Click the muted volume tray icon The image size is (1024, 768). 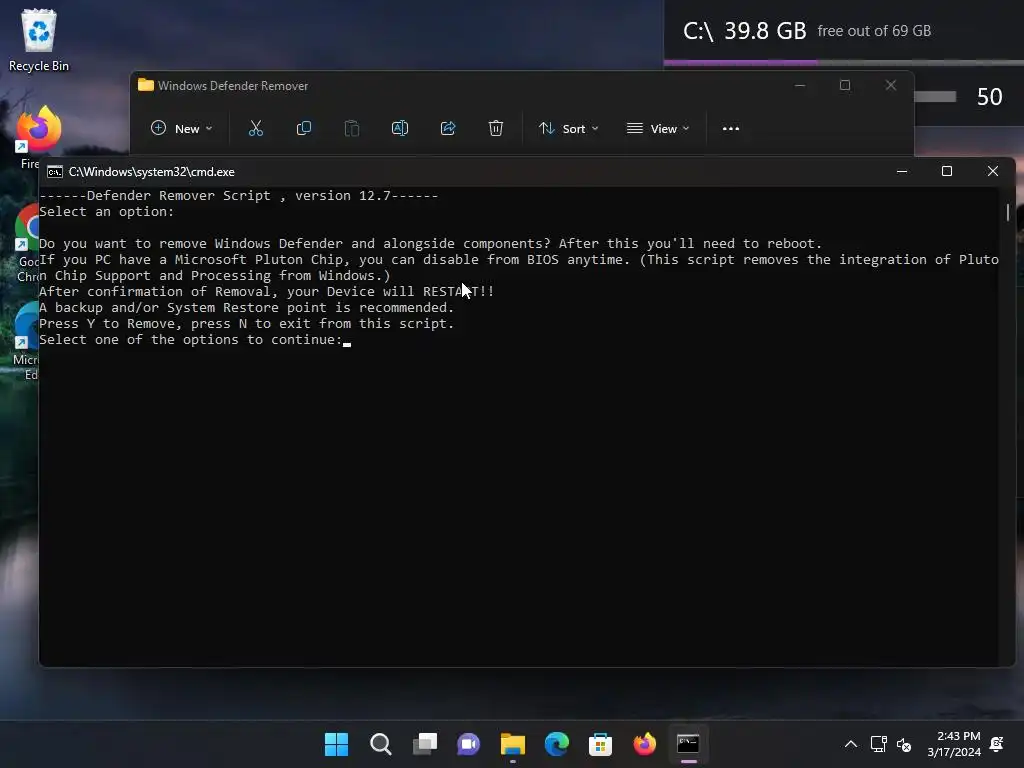click(904, 744)
